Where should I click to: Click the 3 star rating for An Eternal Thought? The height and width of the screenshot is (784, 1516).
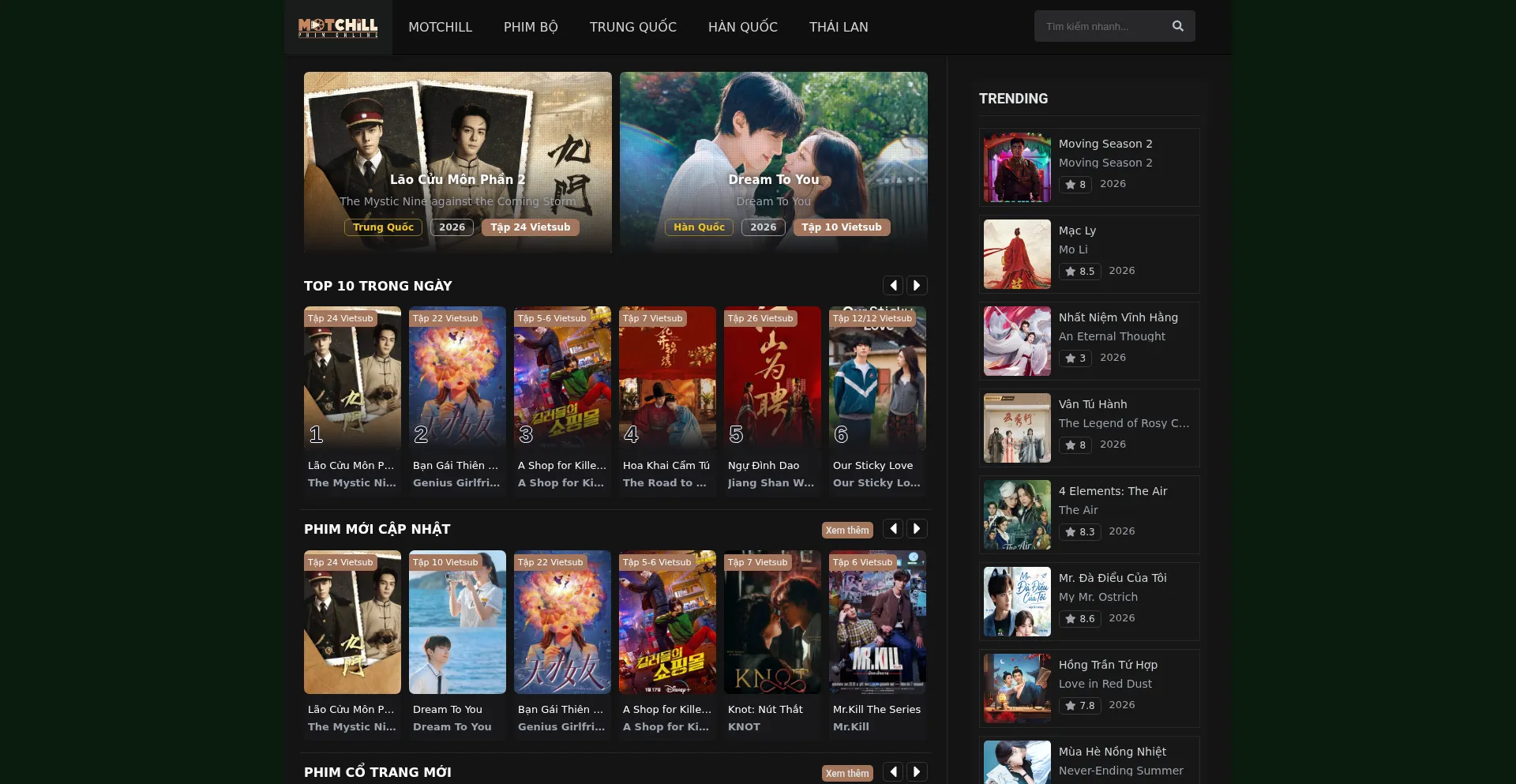[1075, 358]
